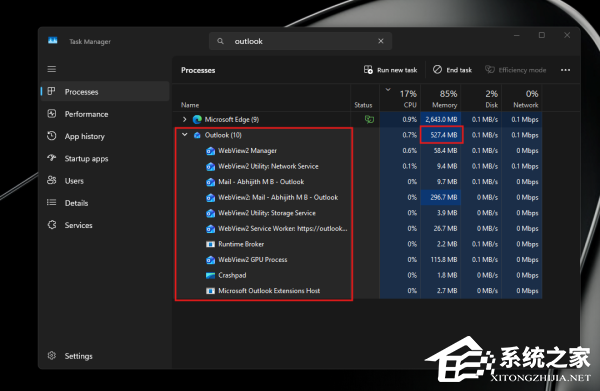Click the green efficiency leaf status icon
Viewport: 600px width, 391px height.
pos(369,119)
